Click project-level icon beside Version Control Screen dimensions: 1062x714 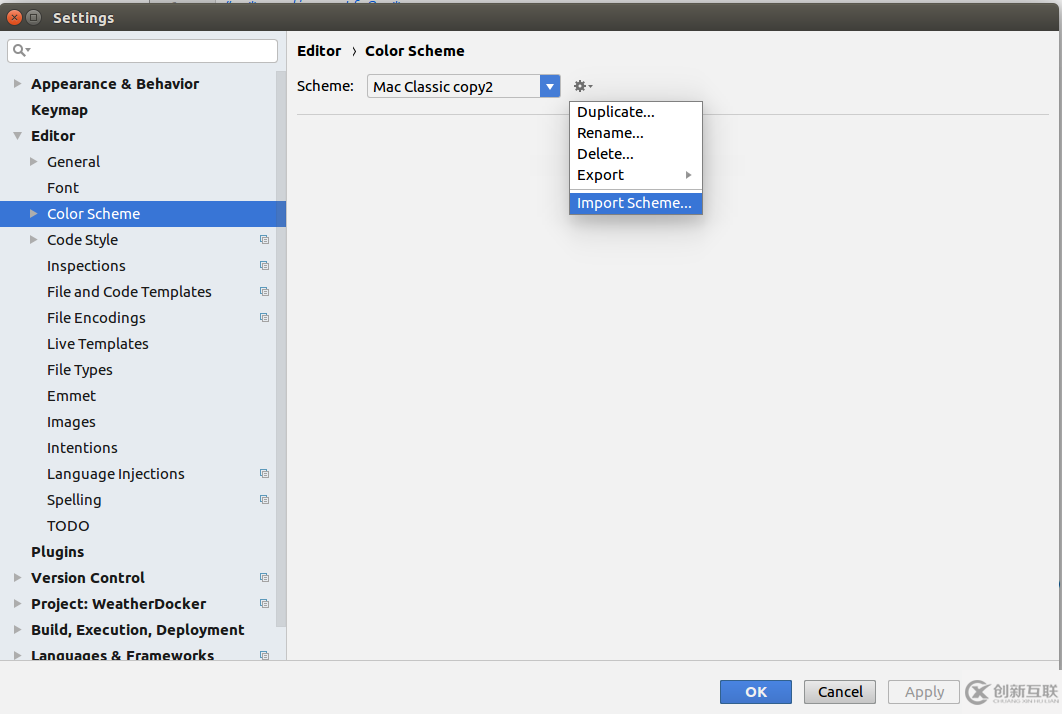tap(264, 578)
